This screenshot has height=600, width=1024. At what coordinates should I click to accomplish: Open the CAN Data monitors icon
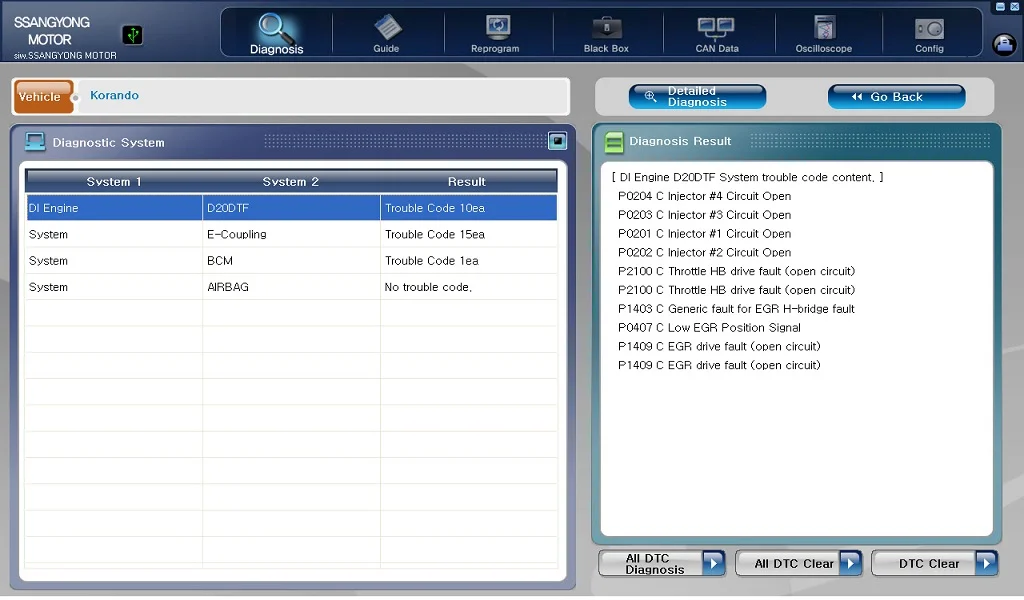tap(716, 28)
